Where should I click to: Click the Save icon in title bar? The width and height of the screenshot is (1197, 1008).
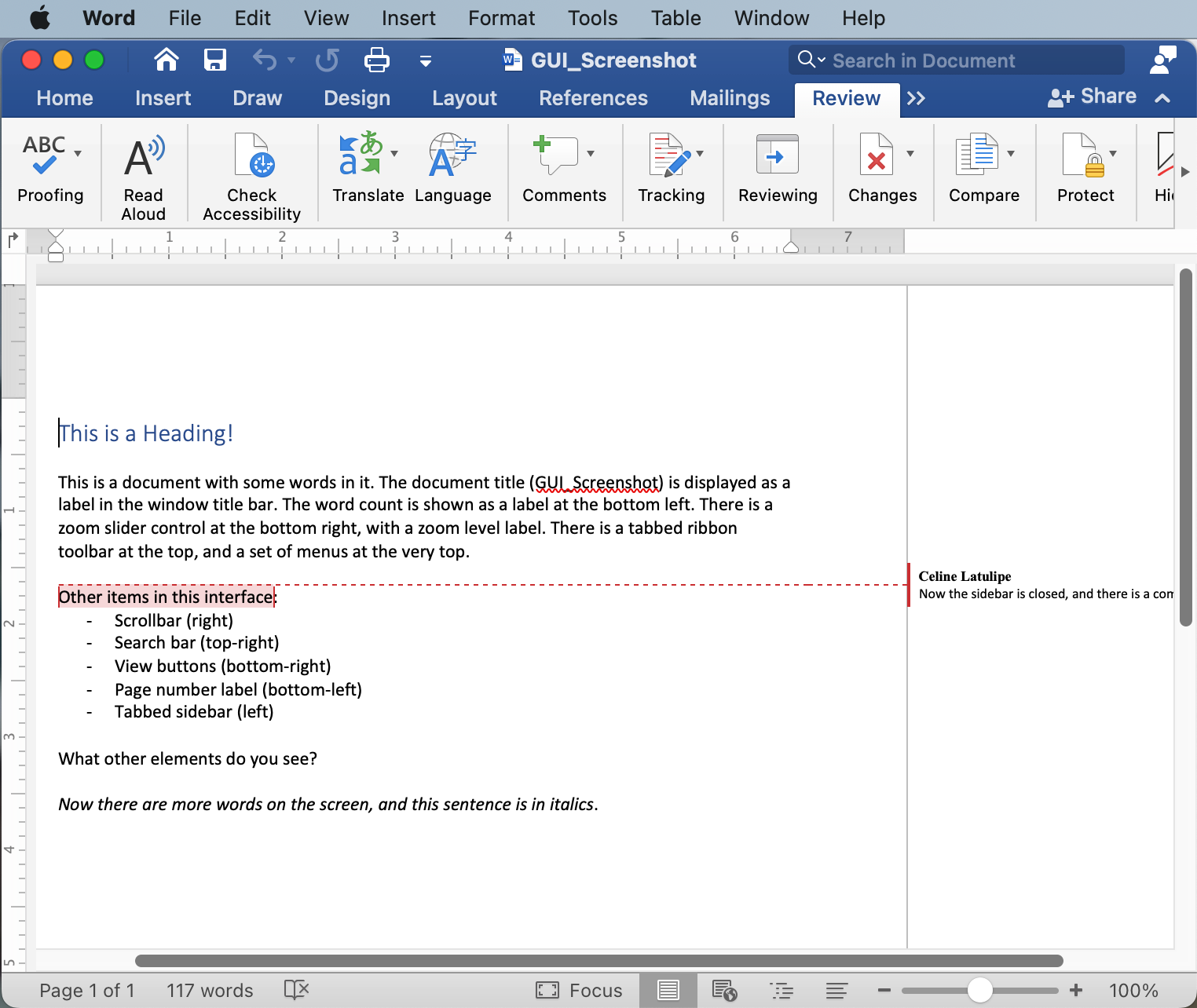click(x=214, y=60)
